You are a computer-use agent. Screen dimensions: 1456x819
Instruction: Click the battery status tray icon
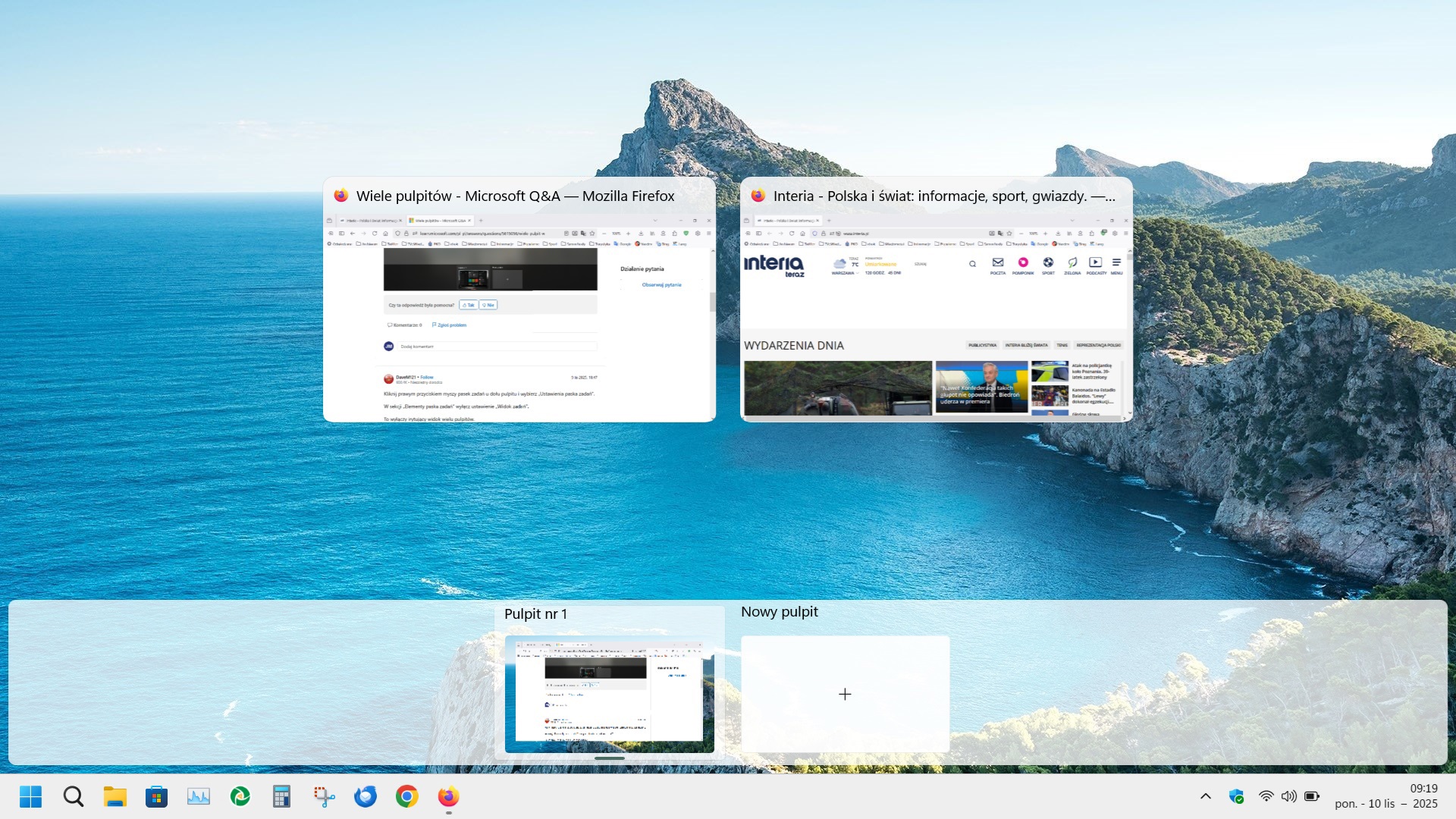click(1312, 796)
